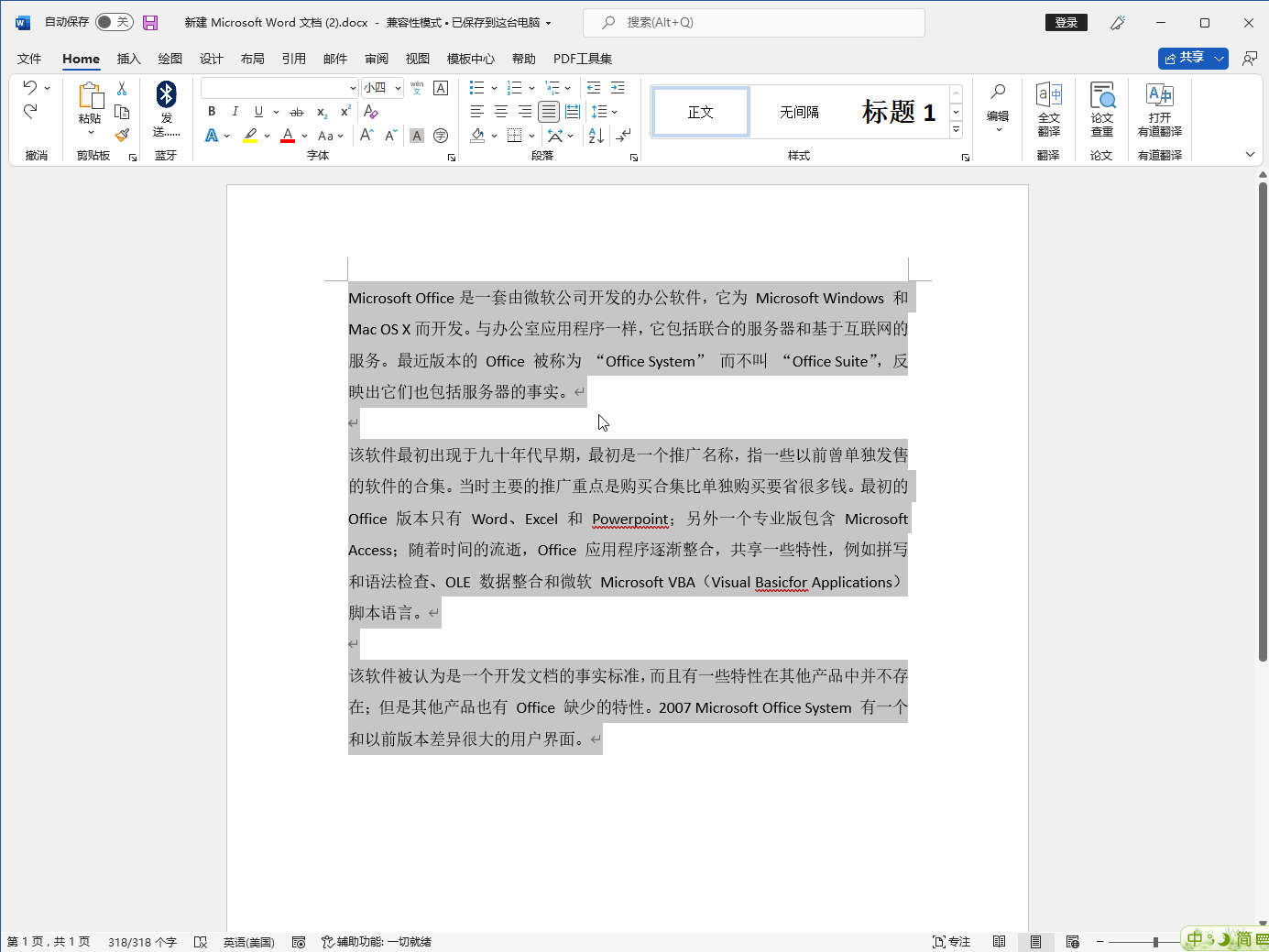Open the PDF工具集 tab
The image size is (1269, 952).
[583, 59]
